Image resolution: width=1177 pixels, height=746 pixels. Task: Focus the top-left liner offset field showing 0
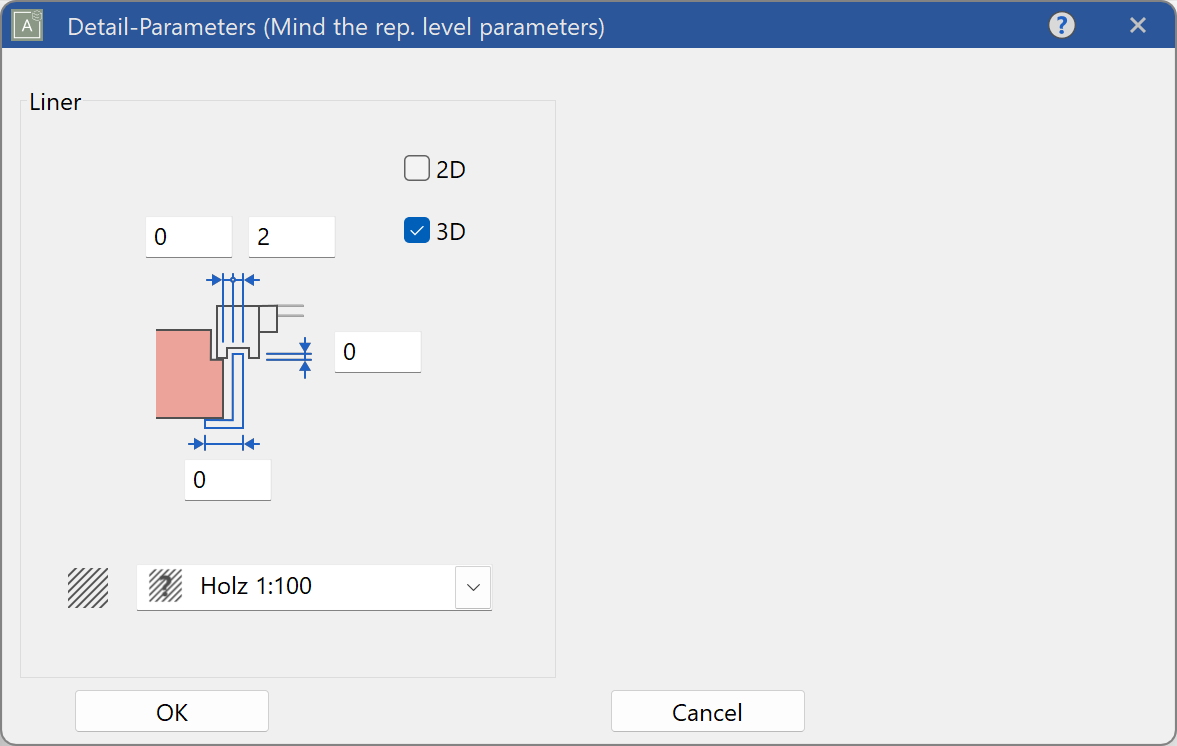click(188, 237)
